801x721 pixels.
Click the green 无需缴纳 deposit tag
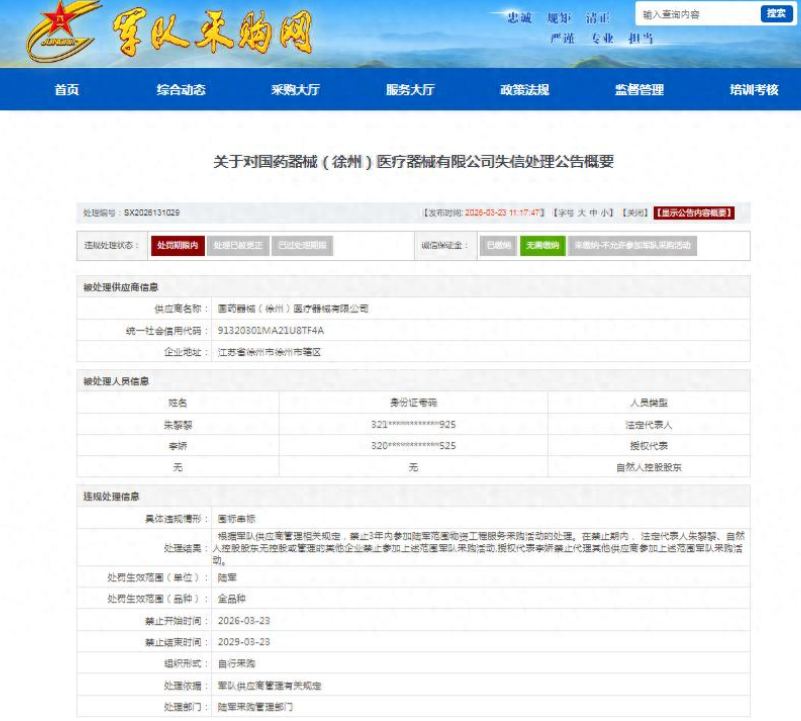(x=543, y=245)
